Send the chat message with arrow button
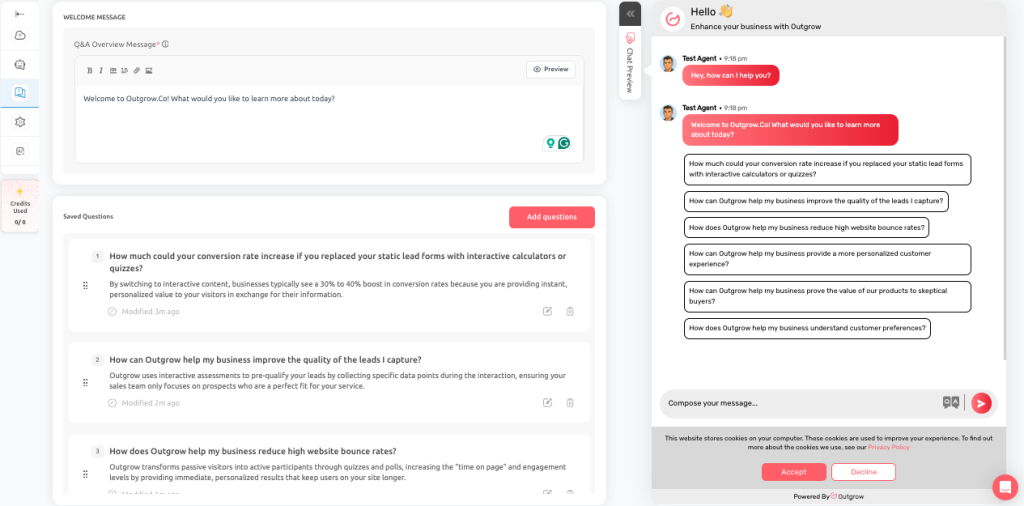This screenshot has height=506, width=1024. pos(980,403)
